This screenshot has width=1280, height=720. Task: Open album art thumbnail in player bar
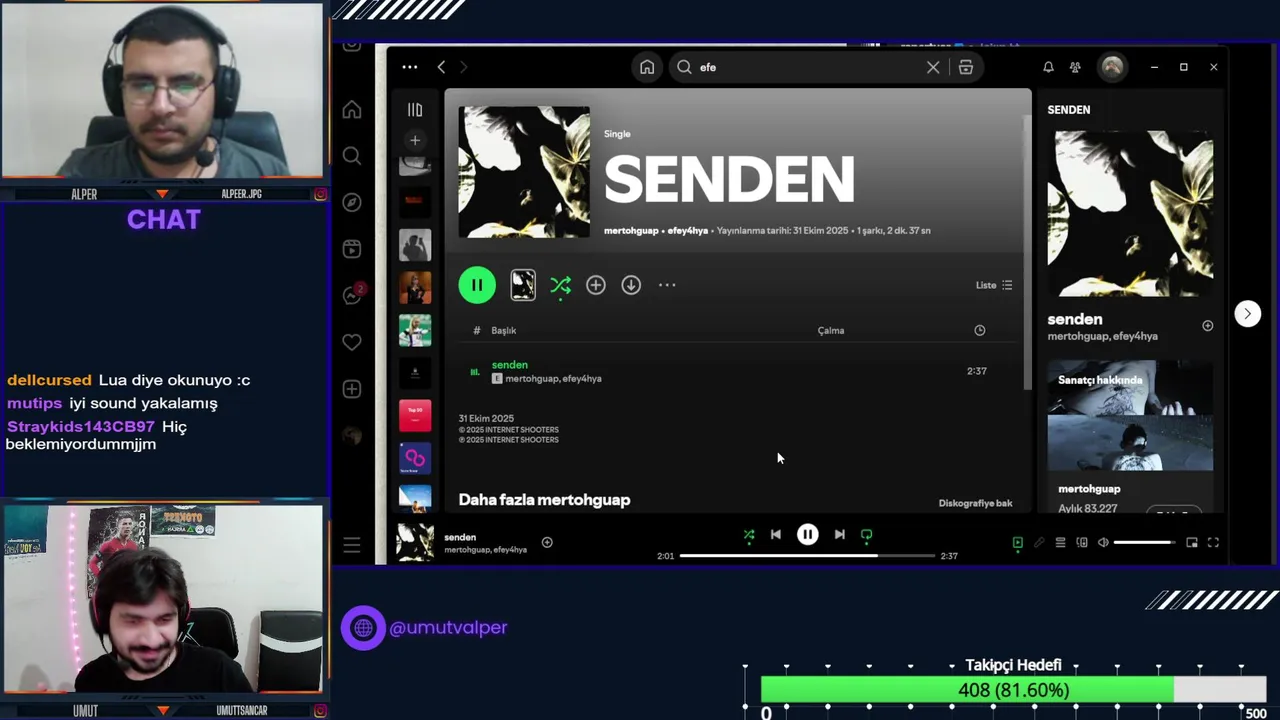coord(415,542)
